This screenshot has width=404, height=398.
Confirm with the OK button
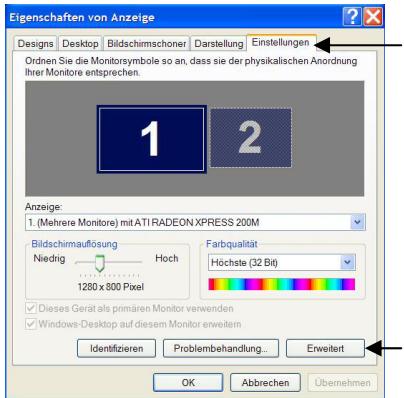tap(188, 382)
